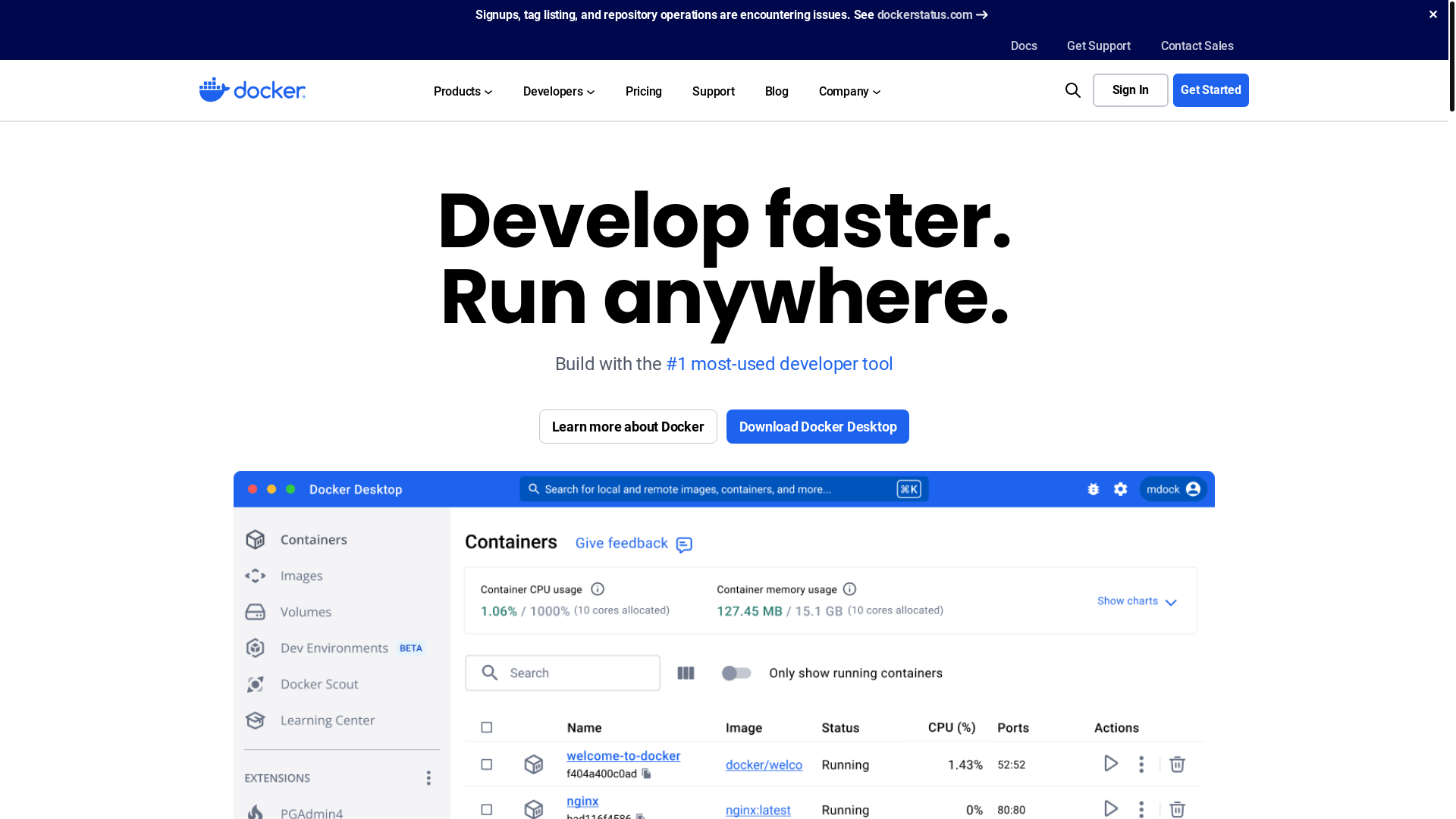Delete the nginx container
The height and width of the screenshot is (819, 1456).
tap(1177, 810)
